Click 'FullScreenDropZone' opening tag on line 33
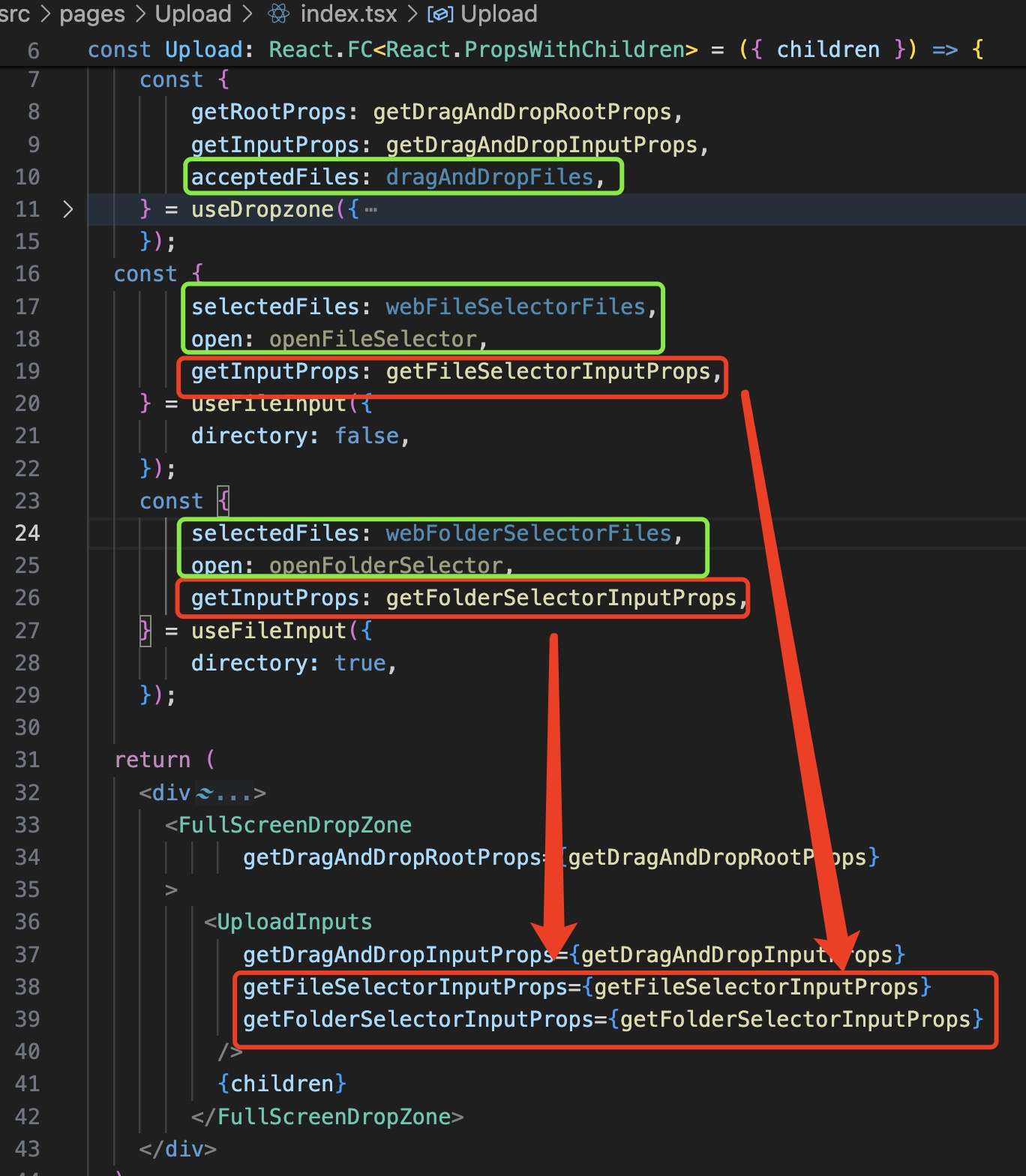Screen dimensions: 1026x1176 tap(295, 825)
